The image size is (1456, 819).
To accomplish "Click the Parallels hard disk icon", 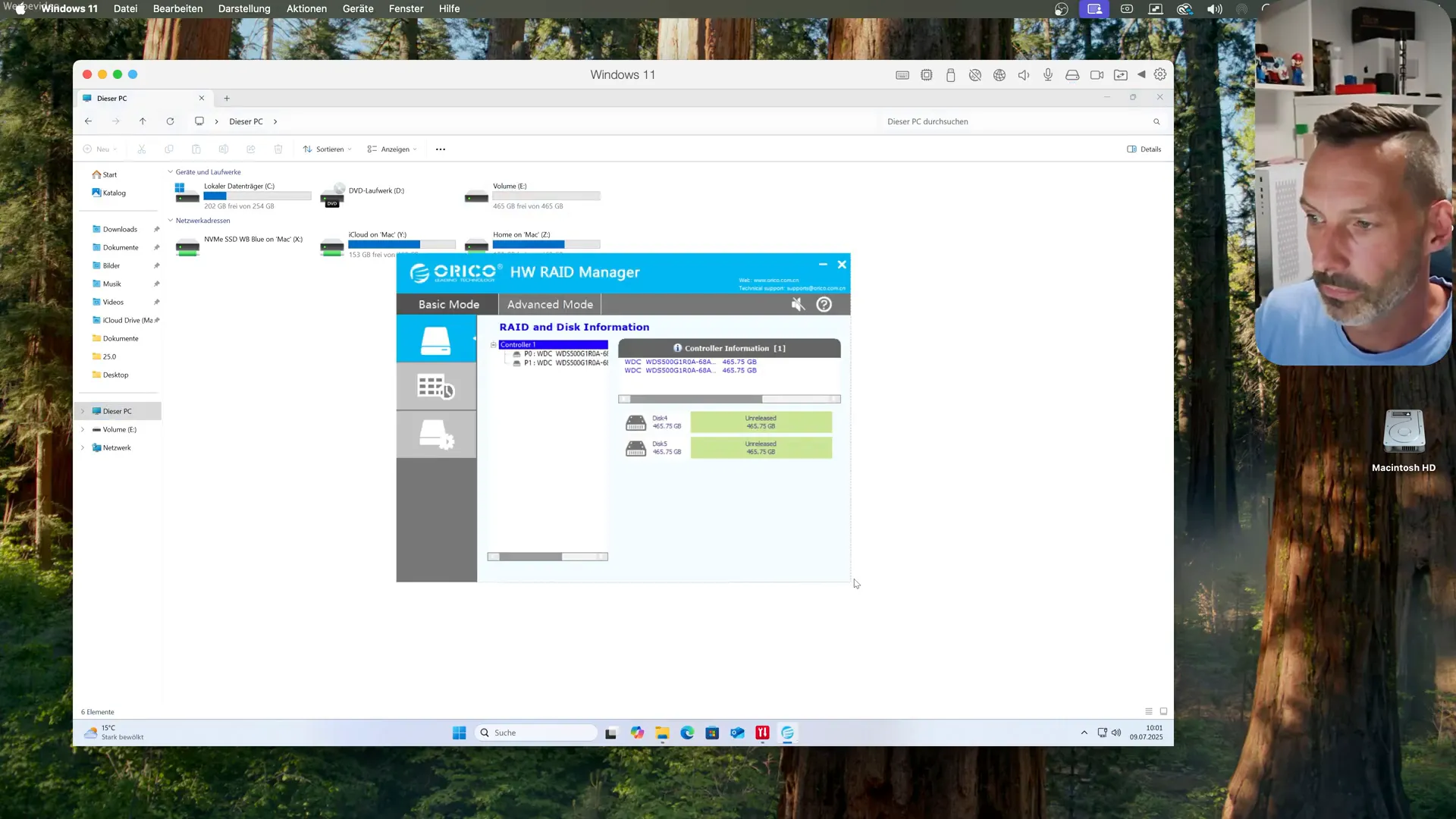I will (x=1072, y=75).
